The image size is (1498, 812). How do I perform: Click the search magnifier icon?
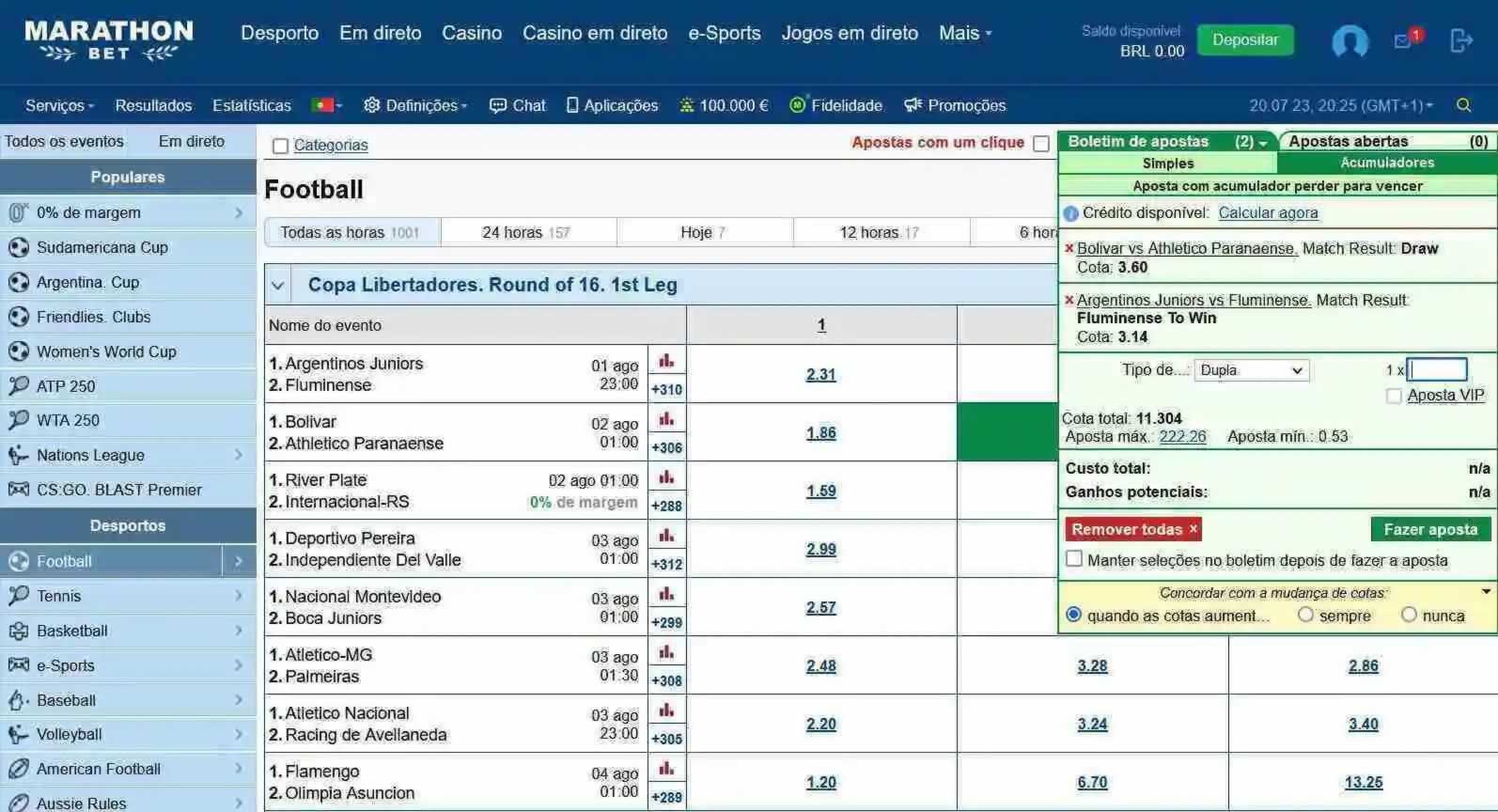coord(1463,105)
